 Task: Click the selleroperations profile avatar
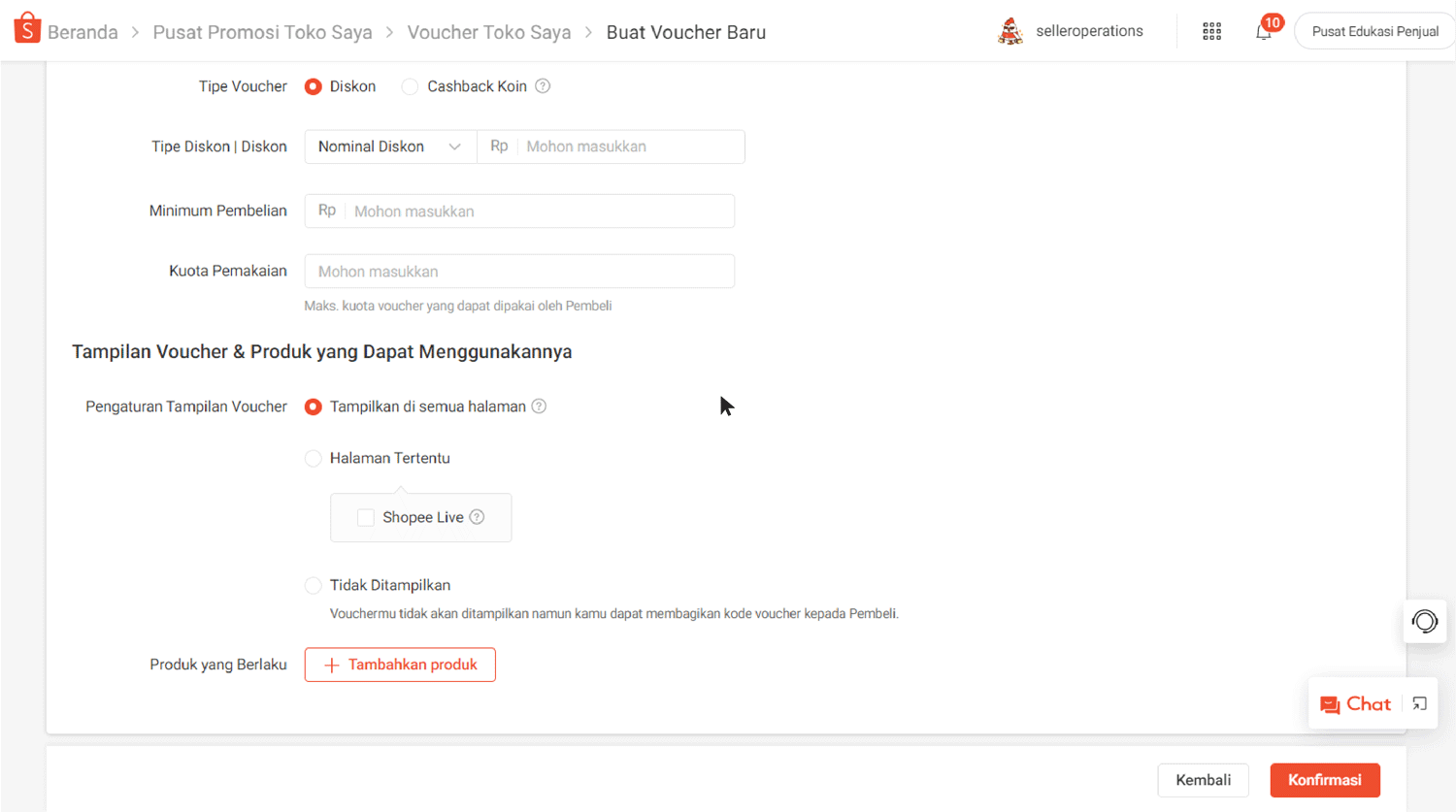(1010, 31)
